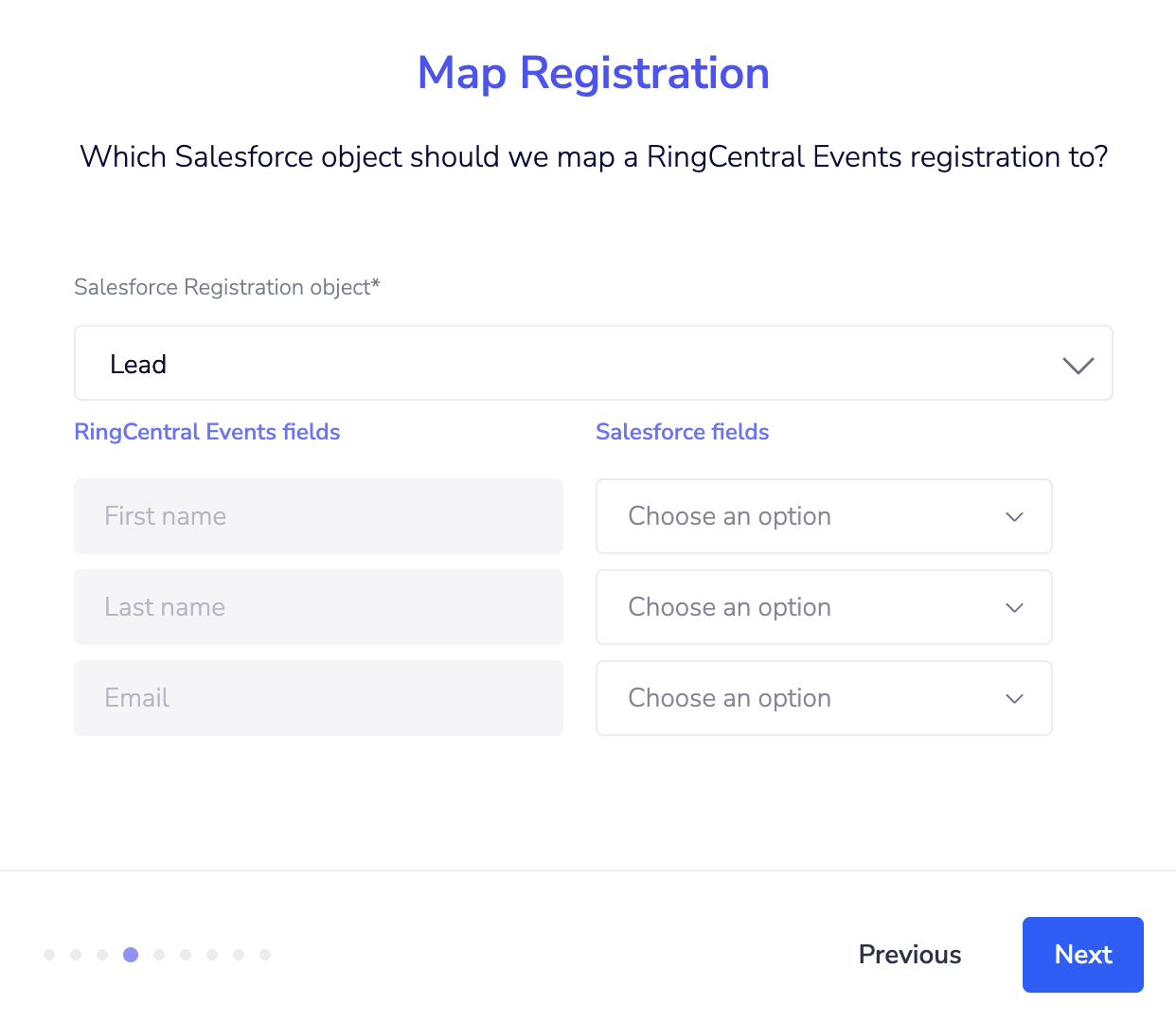The height and width of the screenshot is (1023, 1176).
Task: Click the First name RingCentral Events field
Action: 318,516
